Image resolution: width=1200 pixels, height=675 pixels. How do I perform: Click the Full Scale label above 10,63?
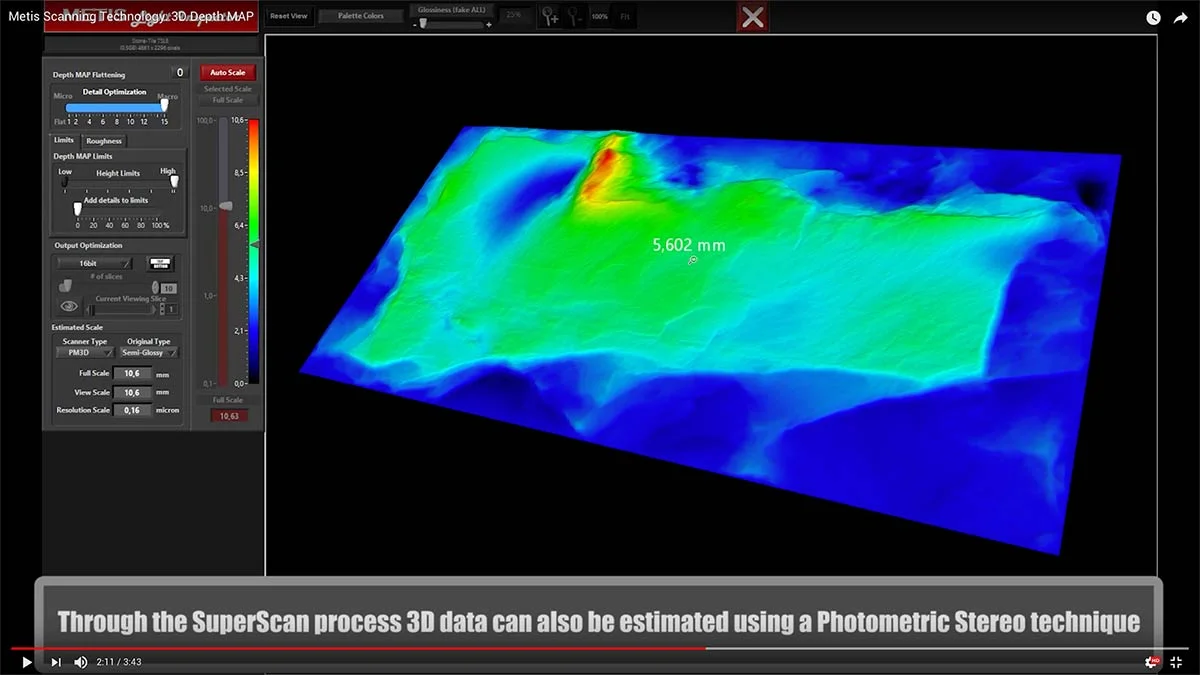[228, 400]
